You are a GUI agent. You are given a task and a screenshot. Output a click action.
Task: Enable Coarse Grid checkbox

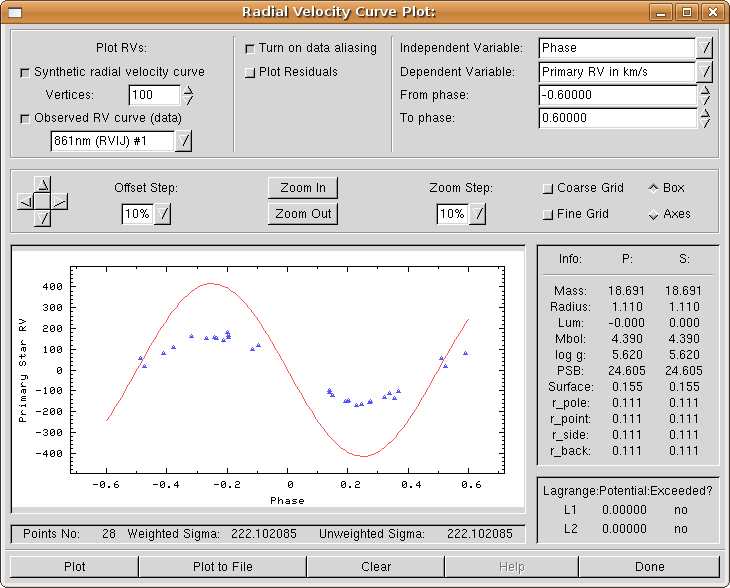[x=548, y=189]
